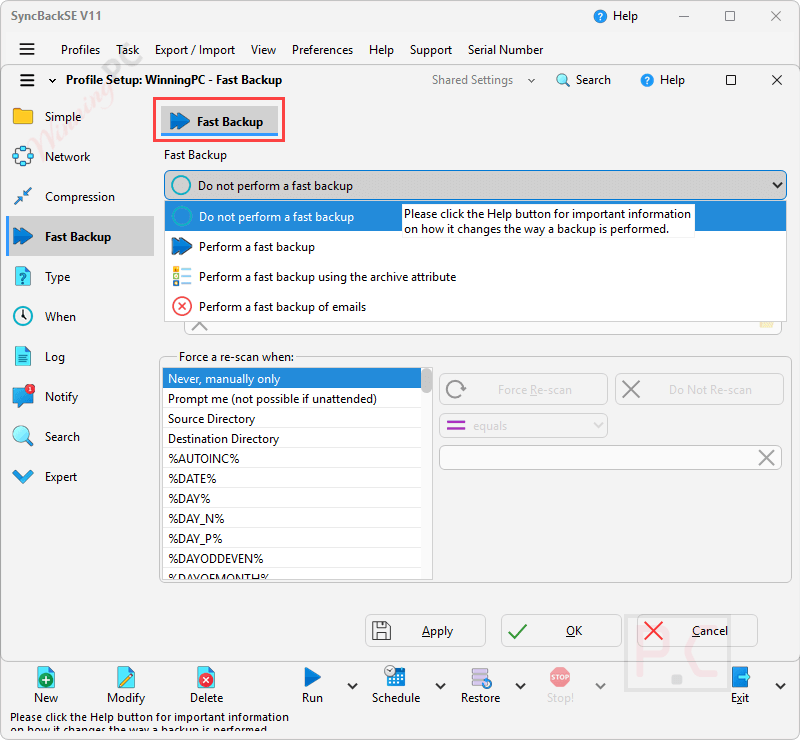800x740 pixels.
Task: Click the Cancel button
Action: (x=697, y=631)
